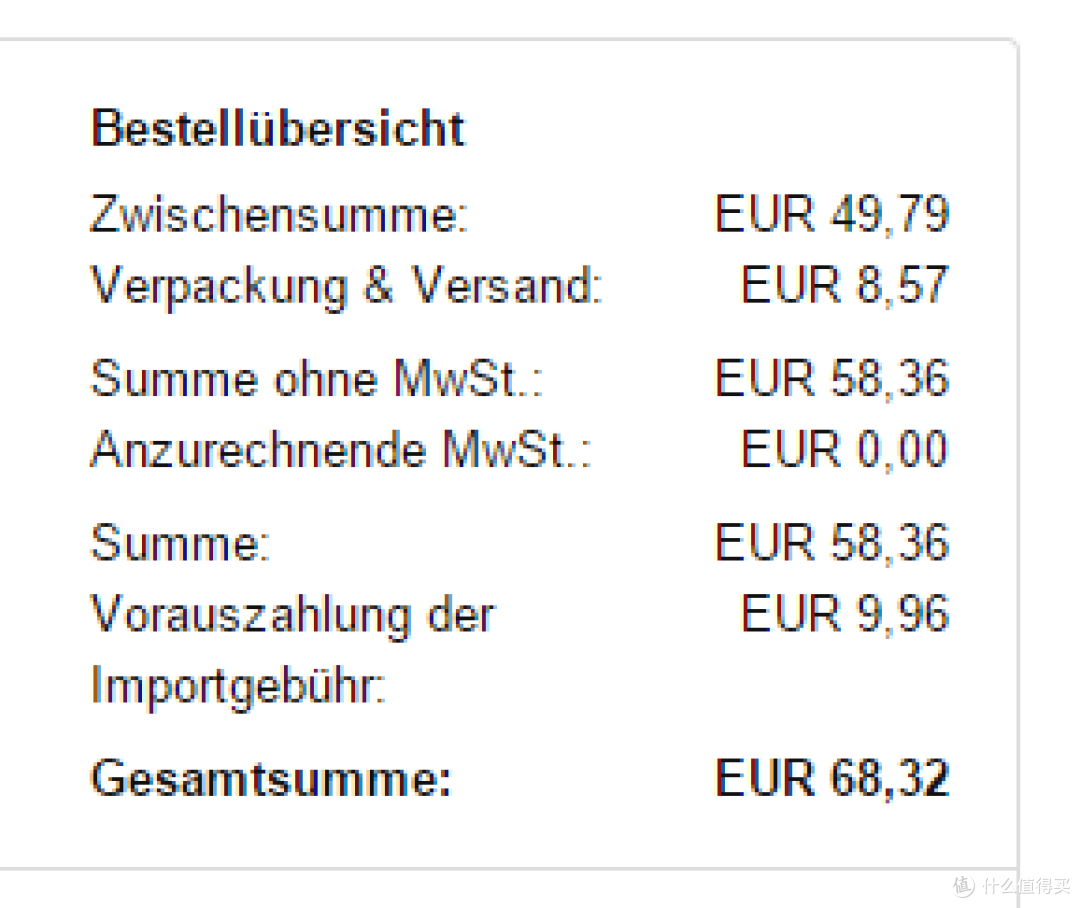The height and width of the screenshot is (908, 1080).
Task: Click EUR 58,36 beside Summe:
Action: [832, 543]
